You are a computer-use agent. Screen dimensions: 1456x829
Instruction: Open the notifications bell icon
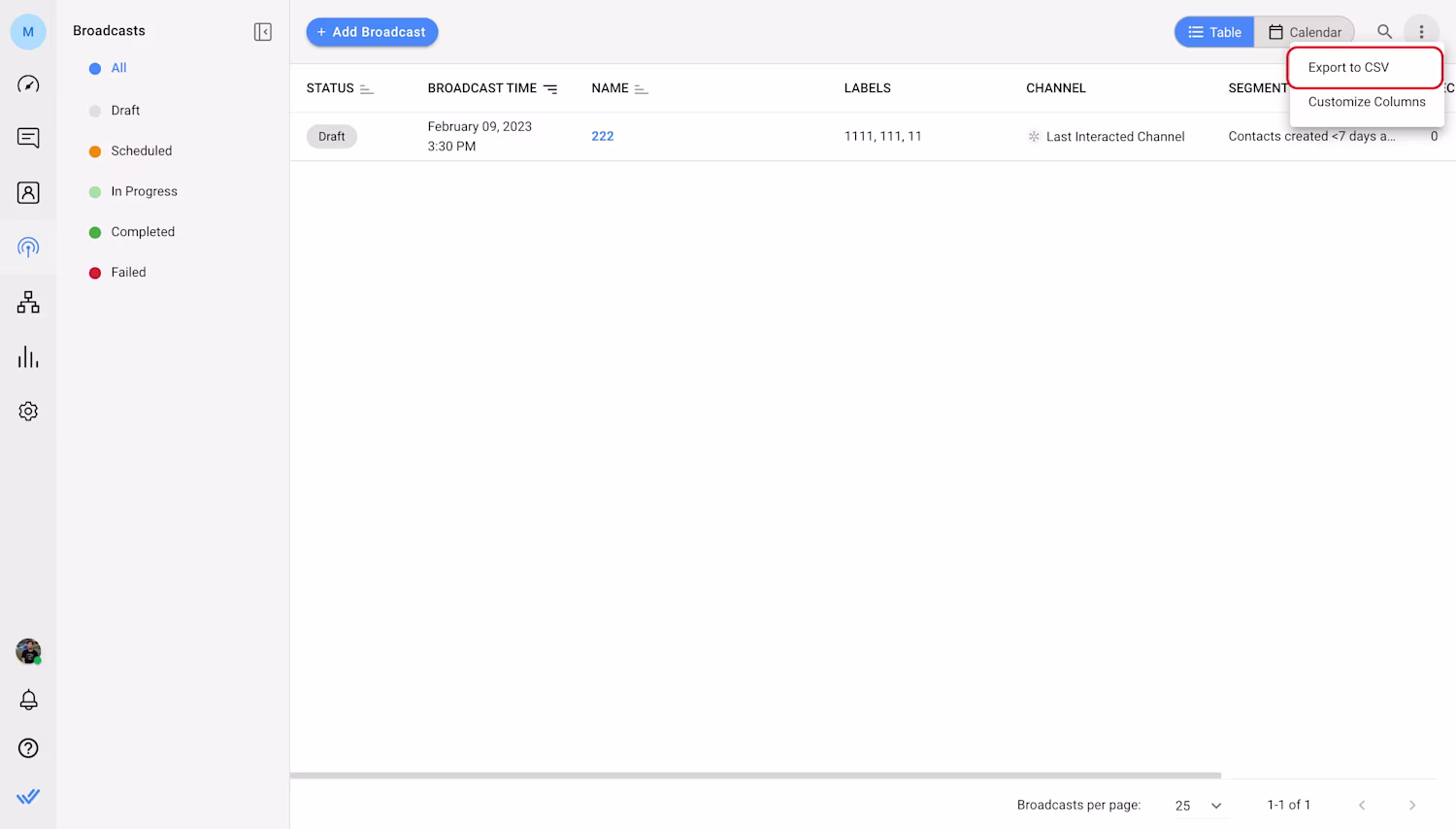tap(28, 700)
